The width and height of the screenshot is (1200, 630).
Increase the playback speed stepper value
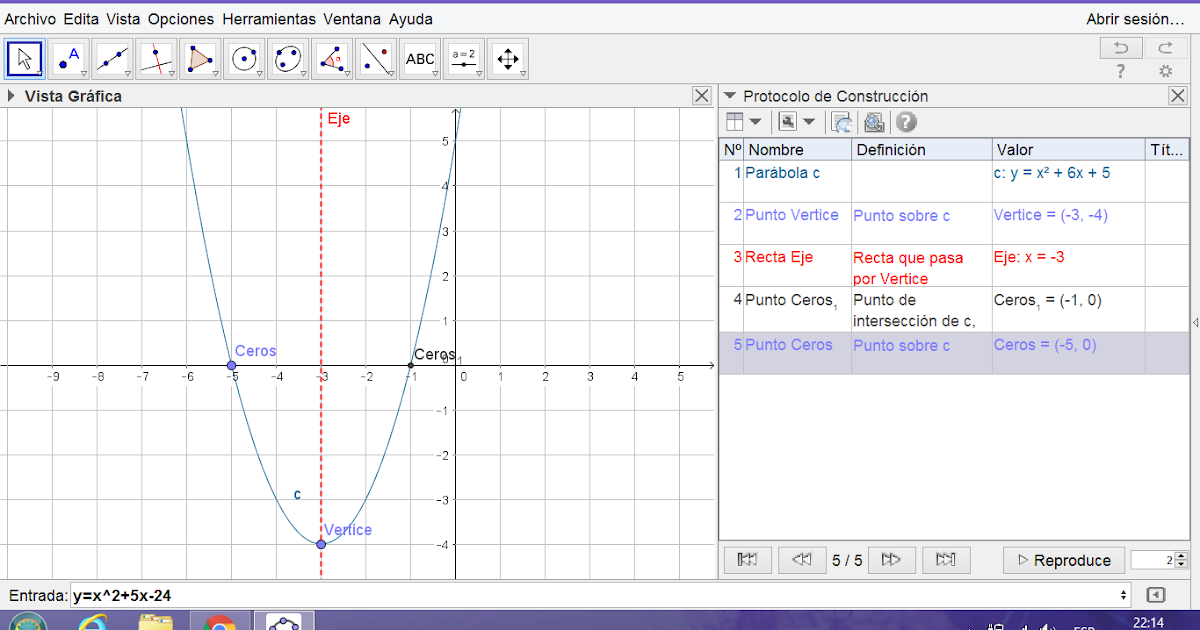click(1180, 555)
